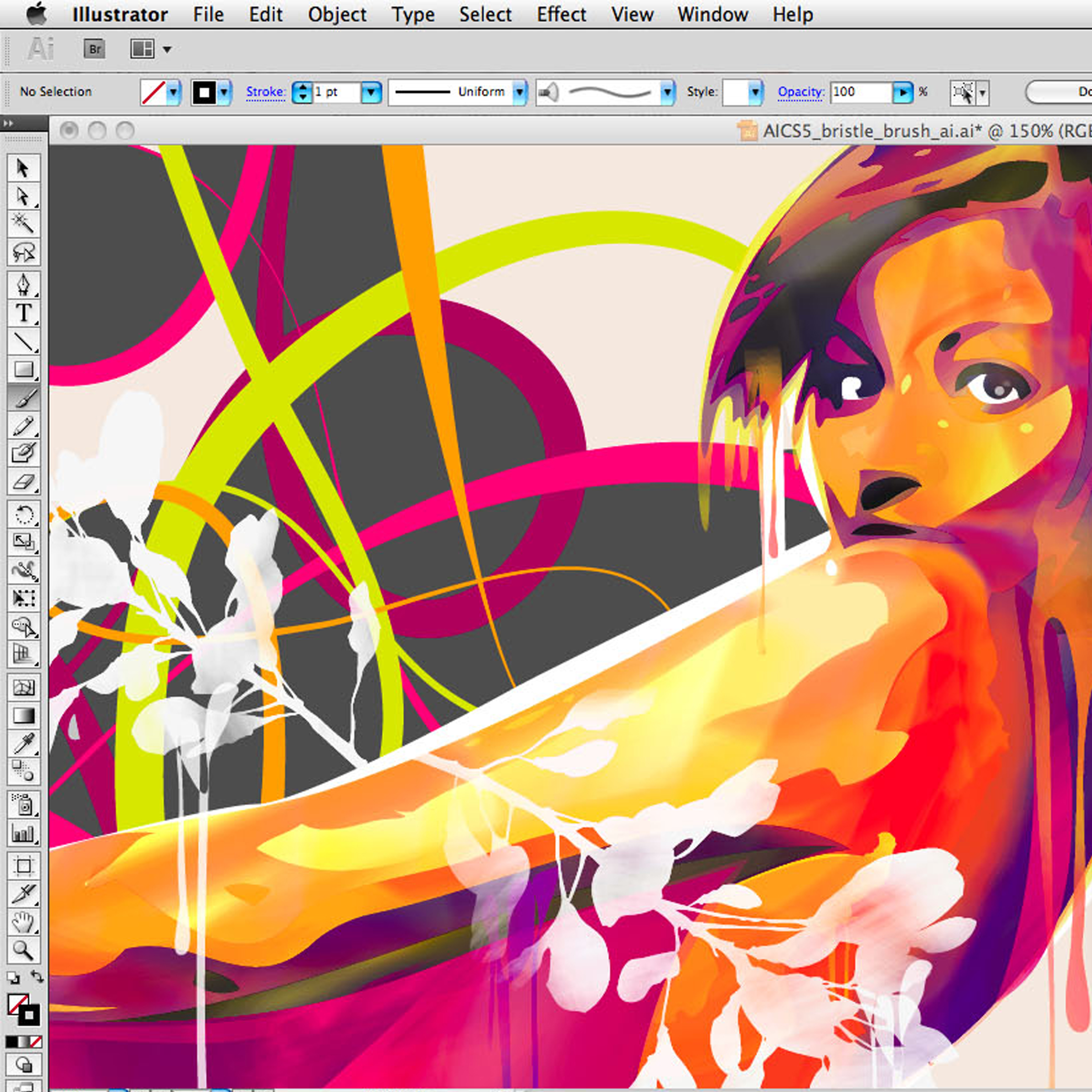Open the Type menu
The height and width of the screenshot is (1092, 1092).
(x=413, y=15)
